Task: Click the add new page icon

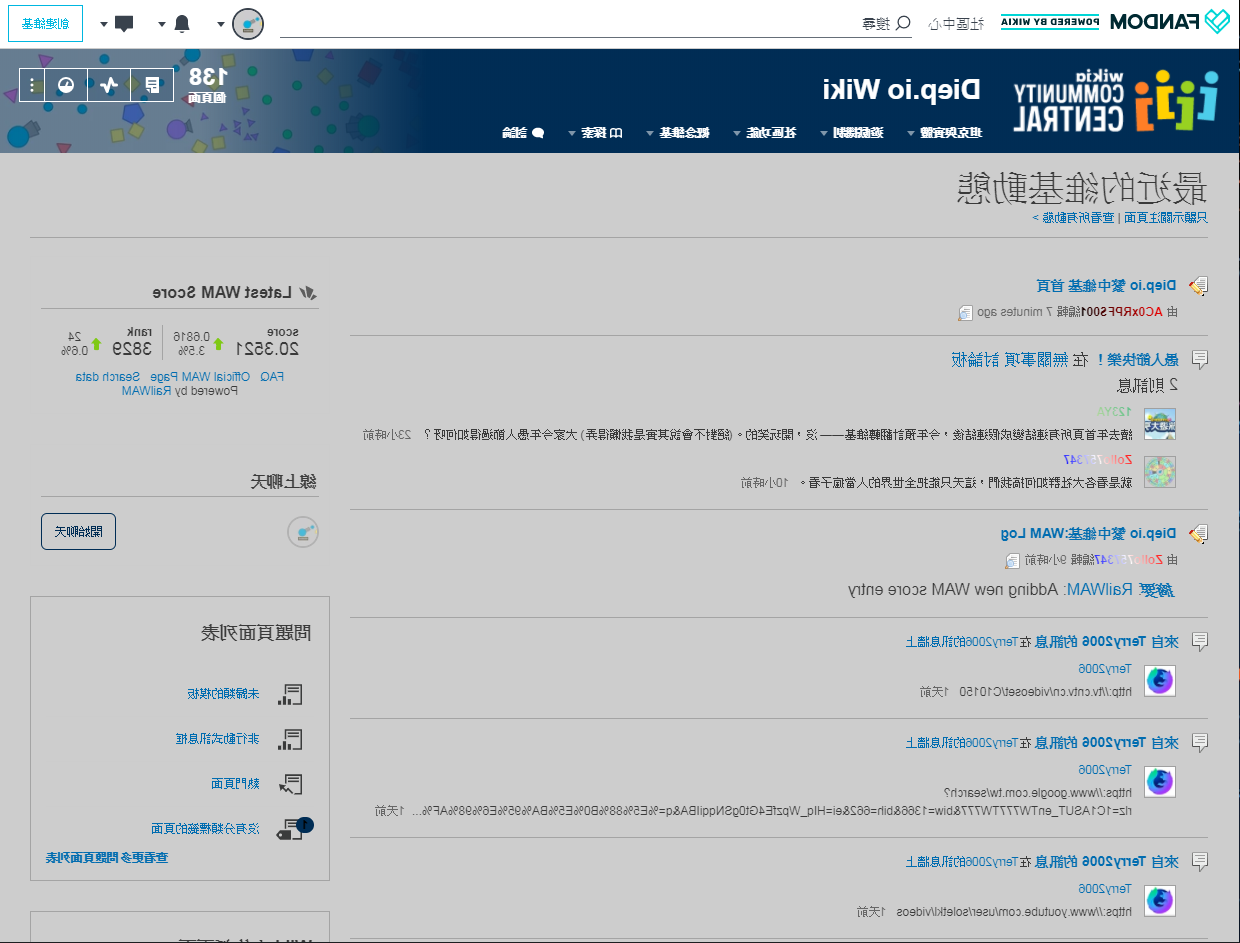Action: [x=152, y=85]
